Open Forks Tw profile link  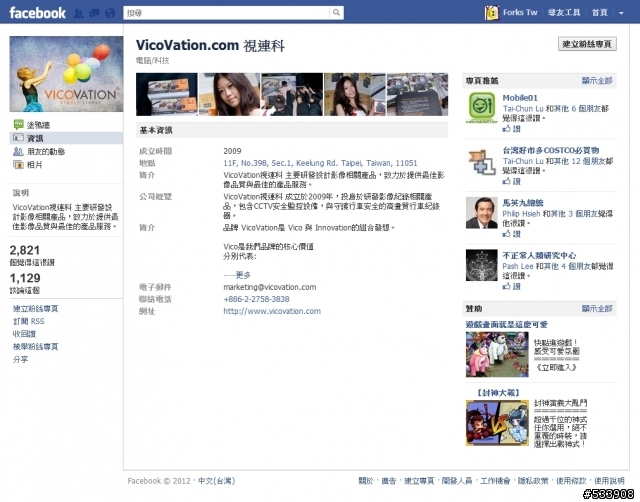pos(520,13)
